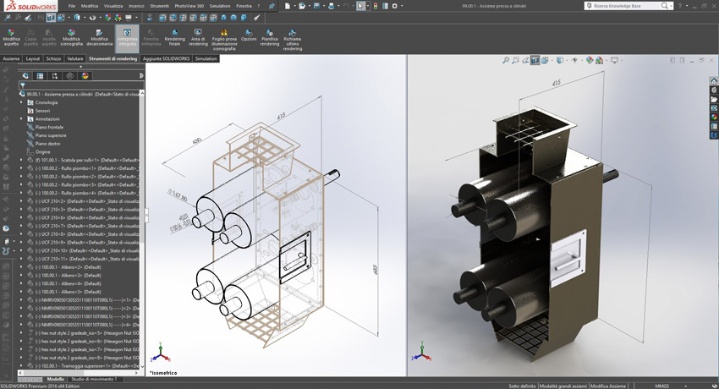Expand the Cronologia tree node

point(21,103)
